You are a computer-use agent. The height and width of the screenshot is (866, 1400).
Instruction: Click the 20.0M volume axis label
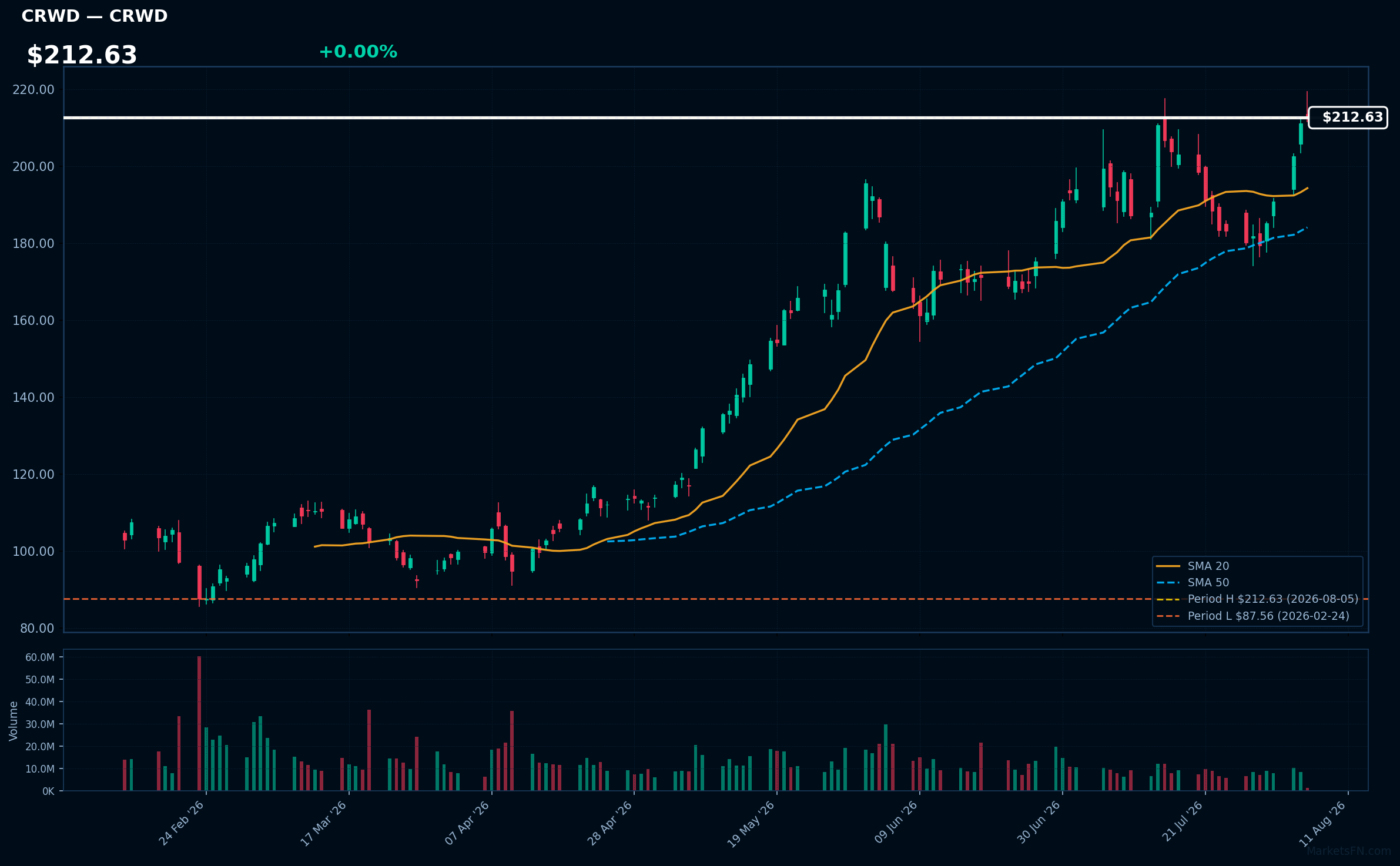click(x=40, y=747)
